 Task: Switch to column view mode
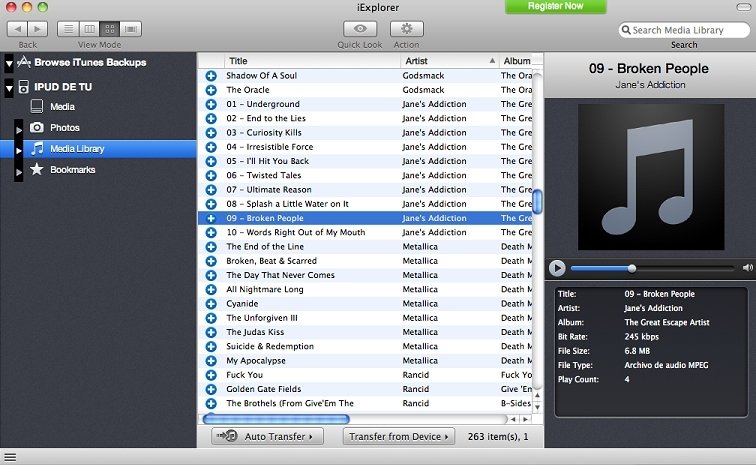(x=89, y=29)
